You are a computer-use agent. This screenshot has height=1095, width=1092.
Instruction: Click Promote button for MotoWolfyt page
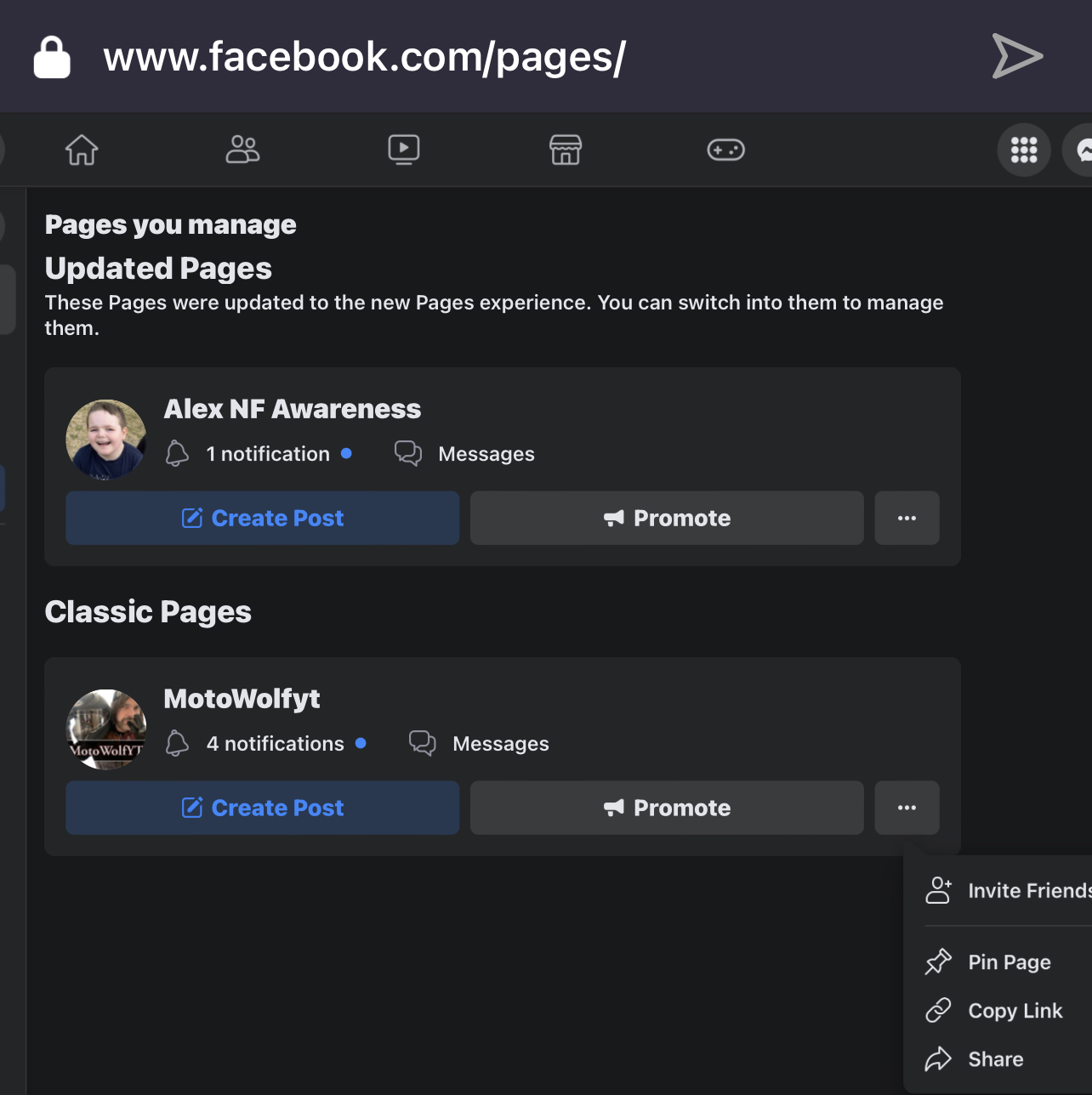(667, 808)
